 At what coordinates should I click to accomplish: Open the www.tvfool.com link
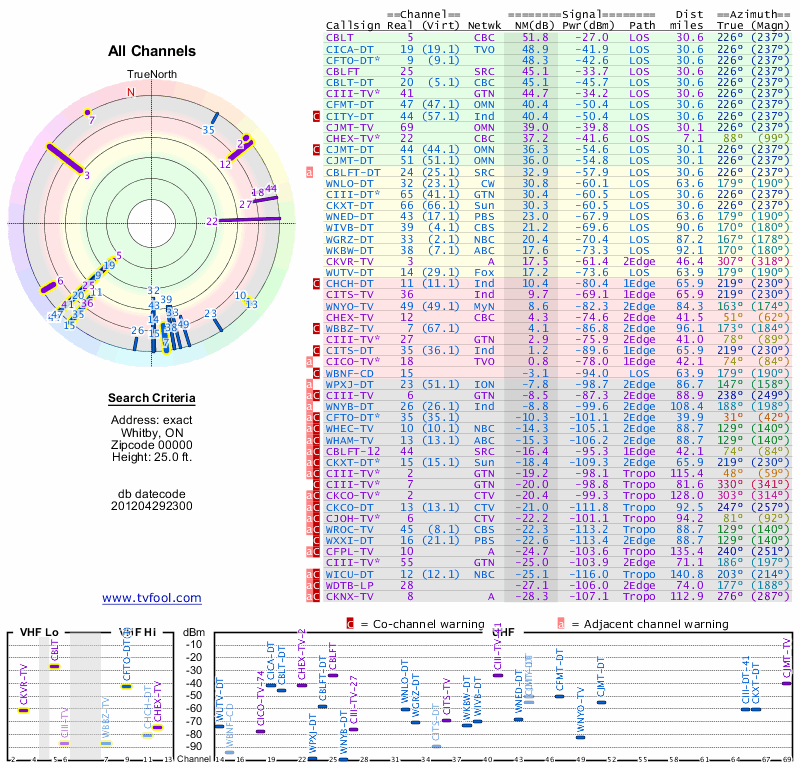[152, 598]
